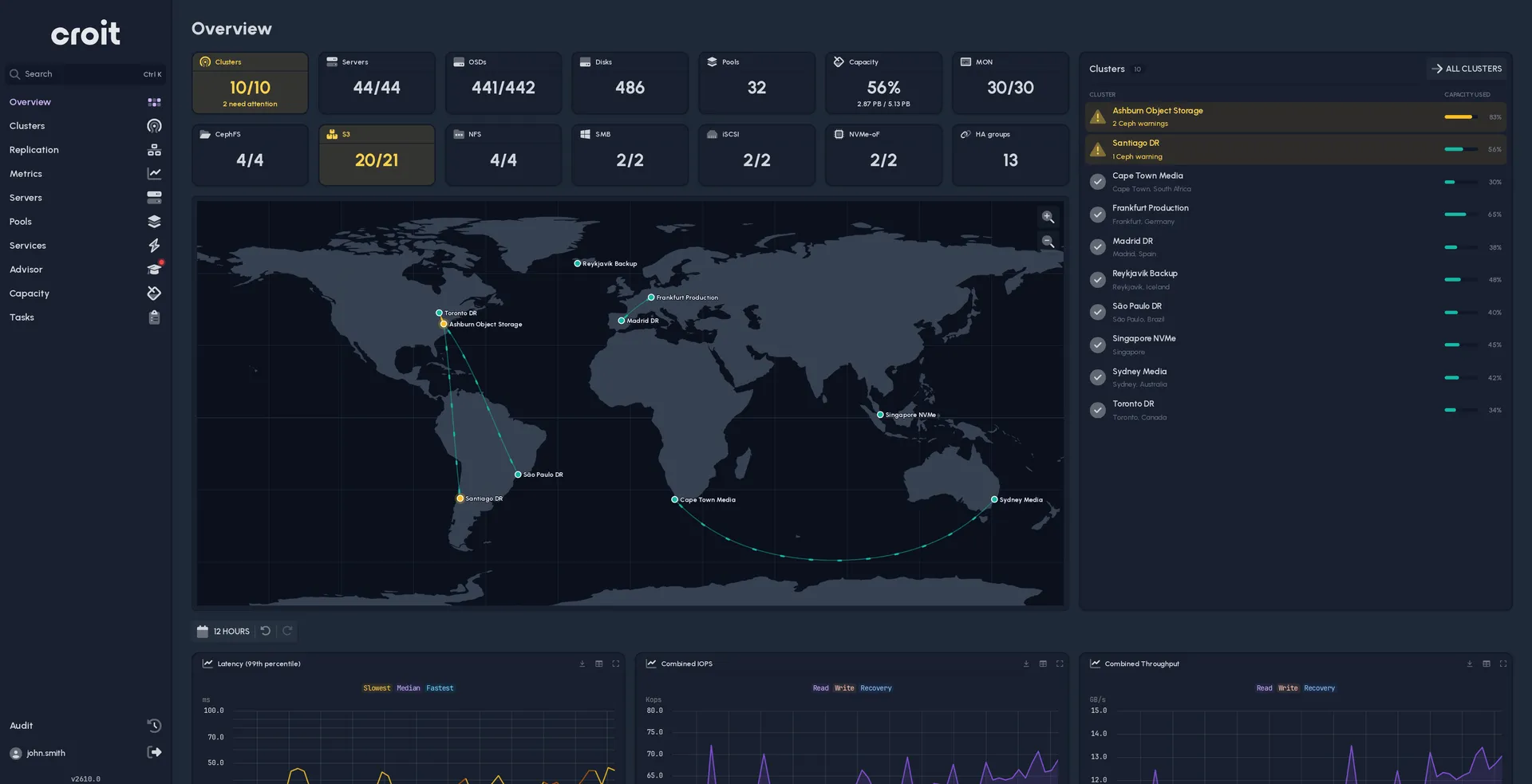This screenshot has width=1532, height=784.
Task: Click the Servers sidebar icon
Action: tap(154, 198)
